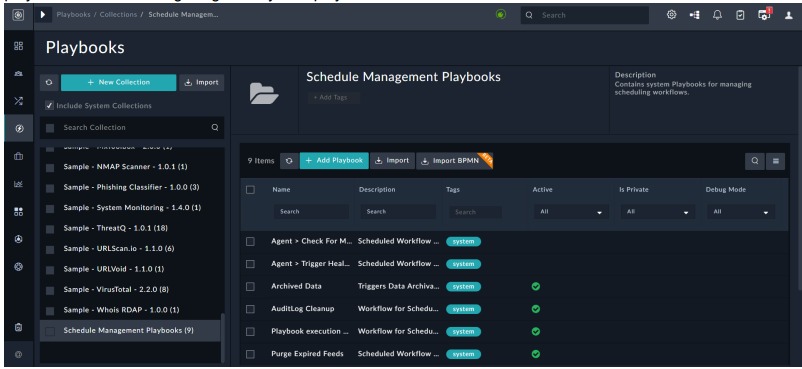Open the Is Private filter dropdown
The image size is (802, 369).
pyautogui.click(x=658, y=212)
